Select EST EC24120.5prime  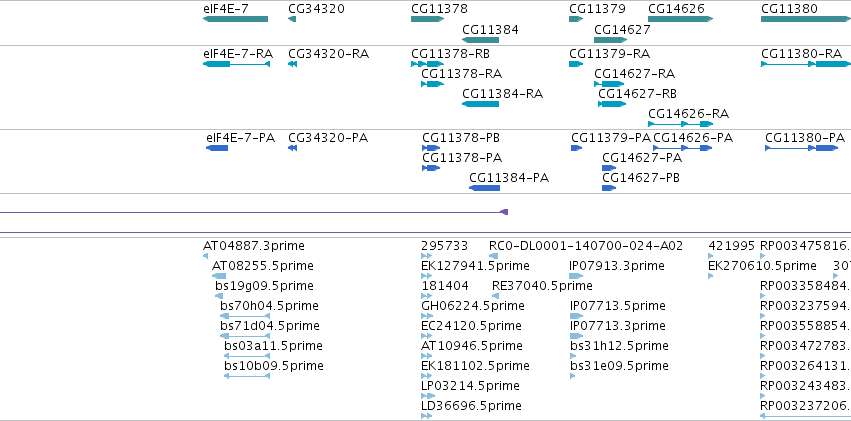[427, 336]
